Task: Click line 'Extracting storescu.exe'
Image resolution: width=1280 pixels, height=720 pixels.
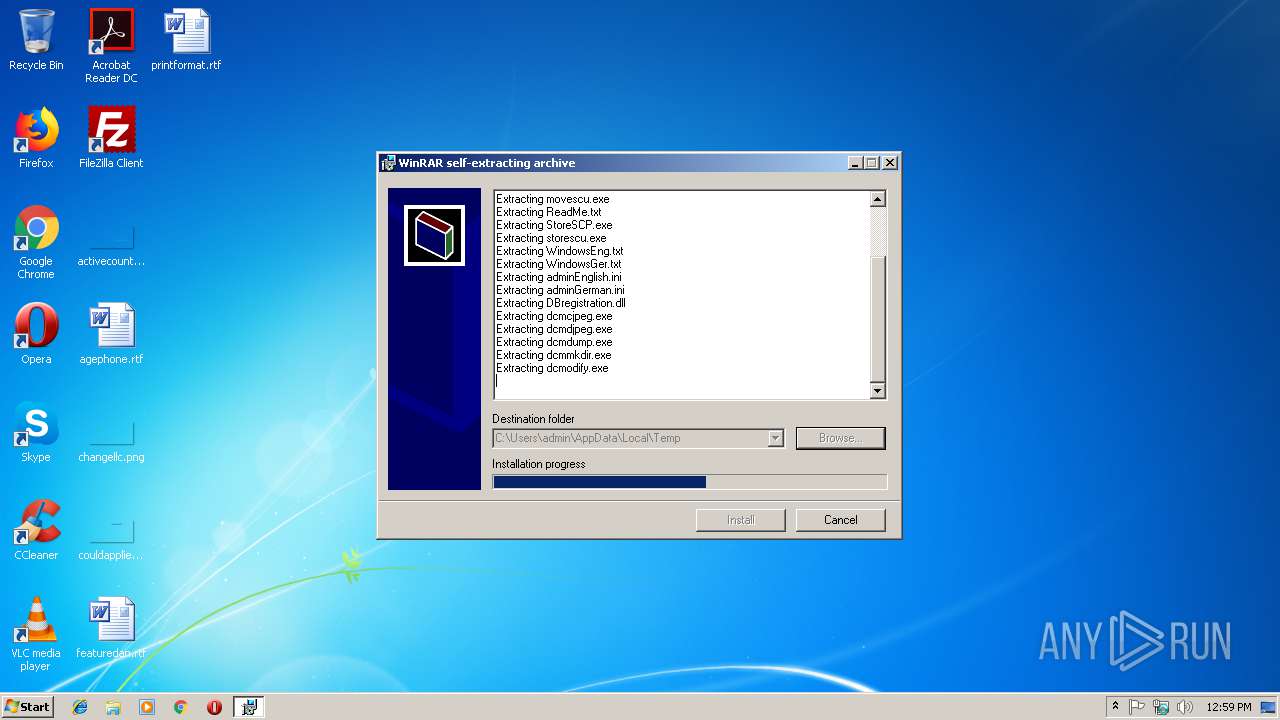Action: click(x=551, y=238)
